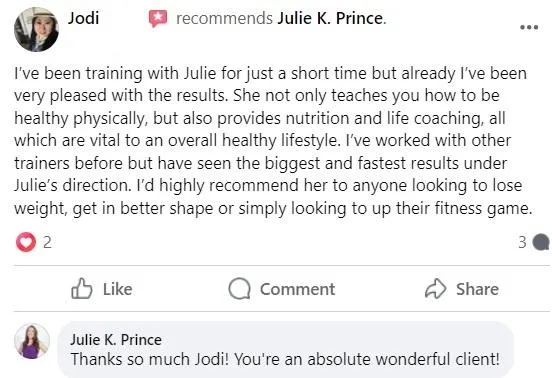Click the Like button label
The image size is (552, 378).
(x=118, y=289)
